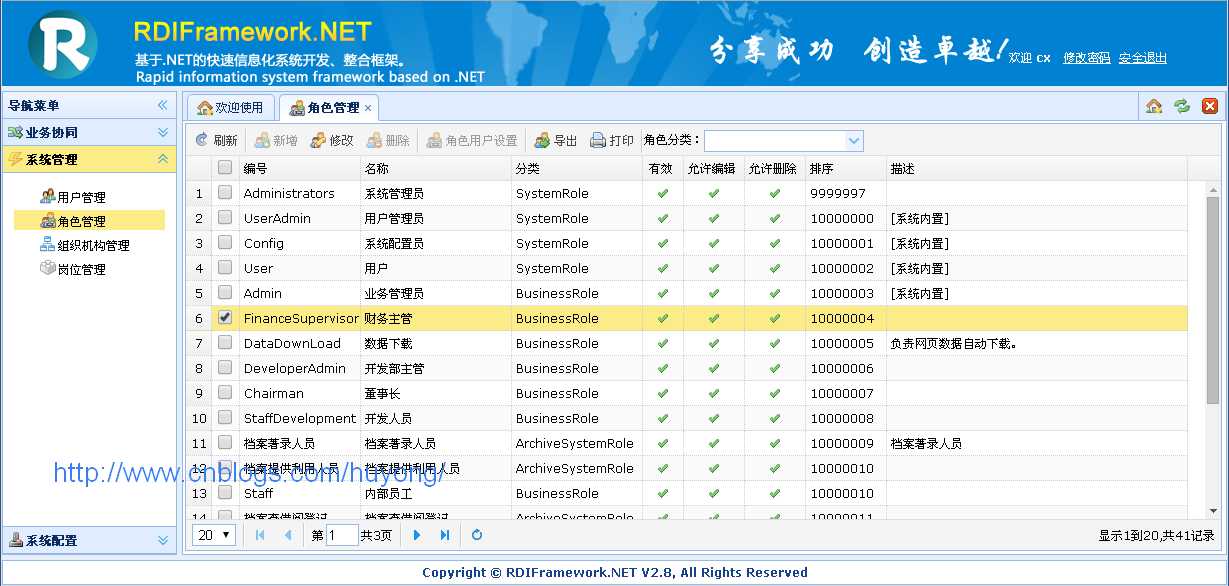Viewport: 1229px width, 586px height.
Task: Click the 导出 export button
Action: click(556, 141)
